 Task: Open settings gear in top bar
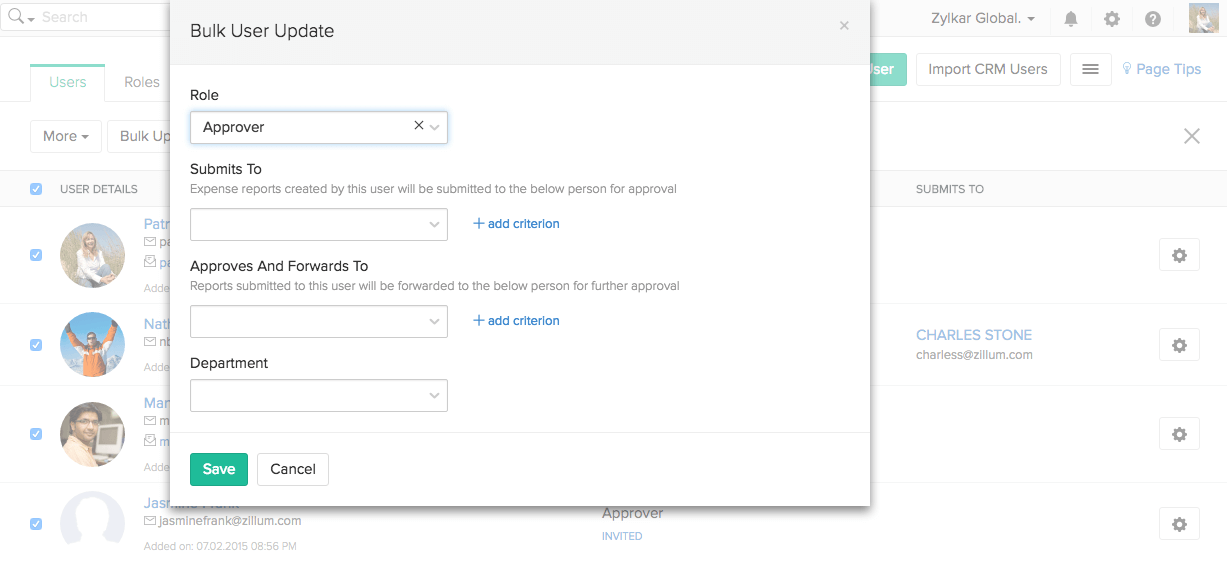pos(1112,19)
